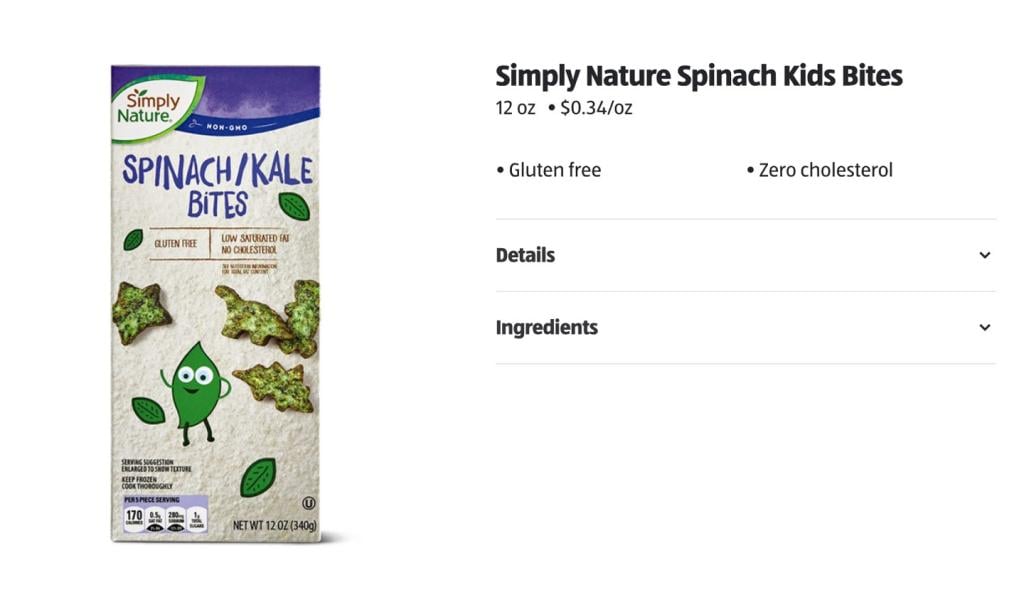Select the green leaf beside NET WT text
The image size is (1024, 597).
[258, 477]
